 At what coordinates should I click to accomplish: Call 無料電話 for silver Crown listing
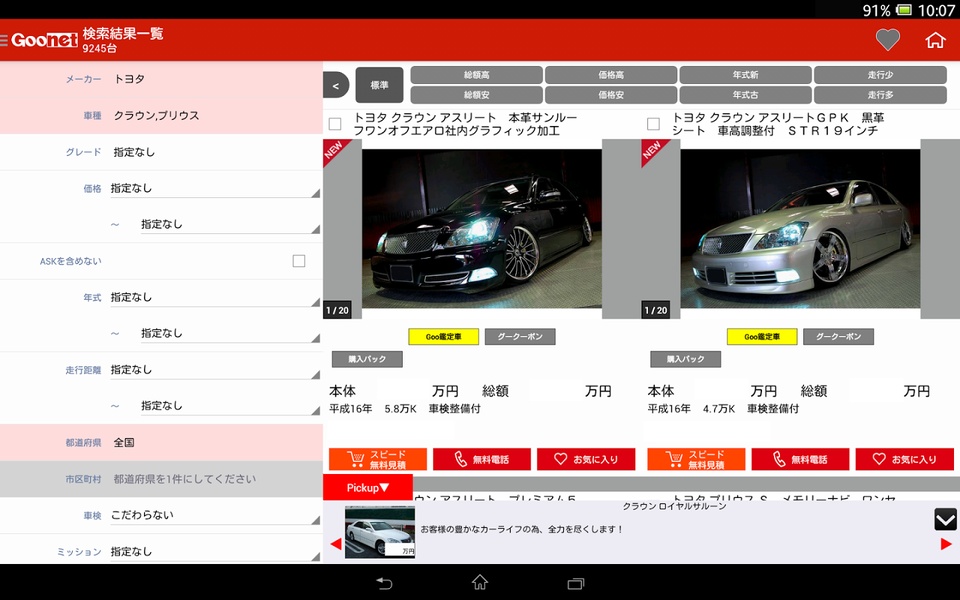800,459
